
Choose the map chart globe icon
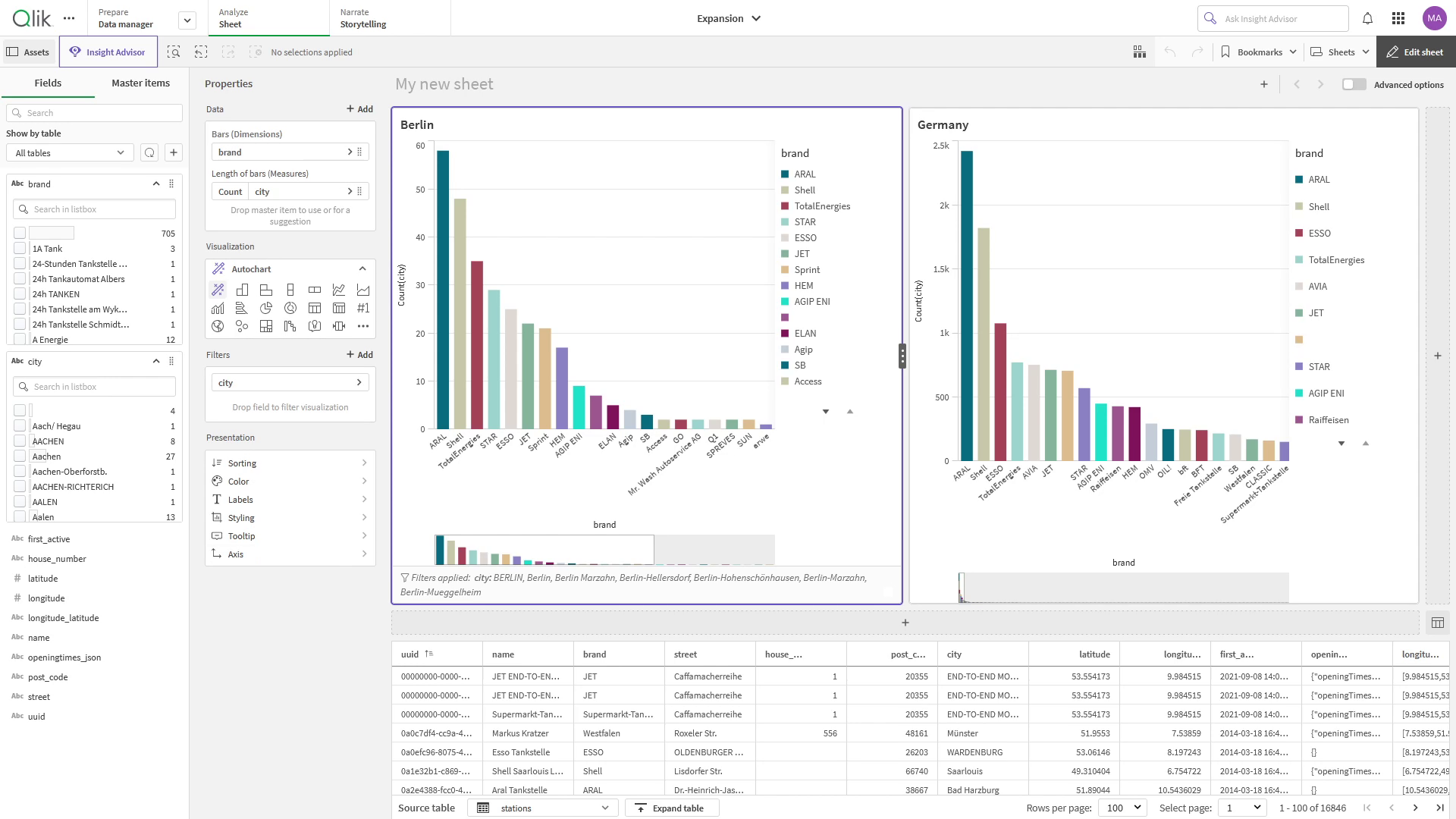[x=218, y=326]
